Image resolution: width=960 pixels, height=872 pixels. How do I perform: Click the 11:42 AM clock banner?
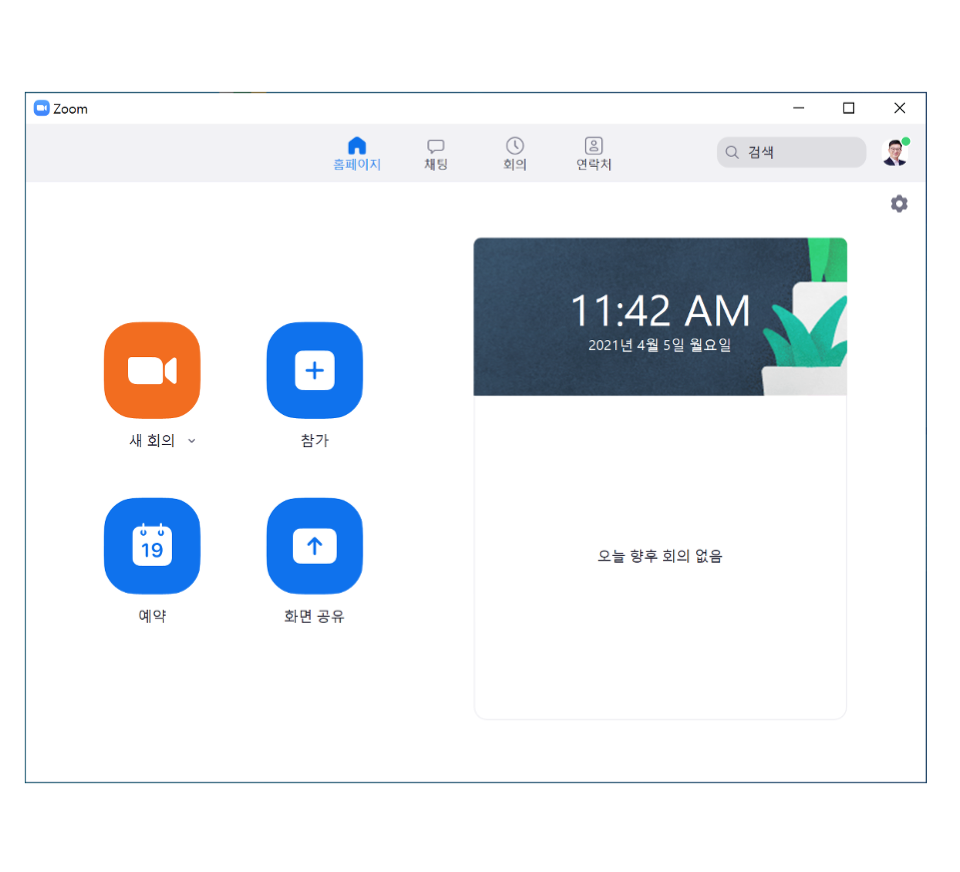pyautogui.click(x=660, y=317)
